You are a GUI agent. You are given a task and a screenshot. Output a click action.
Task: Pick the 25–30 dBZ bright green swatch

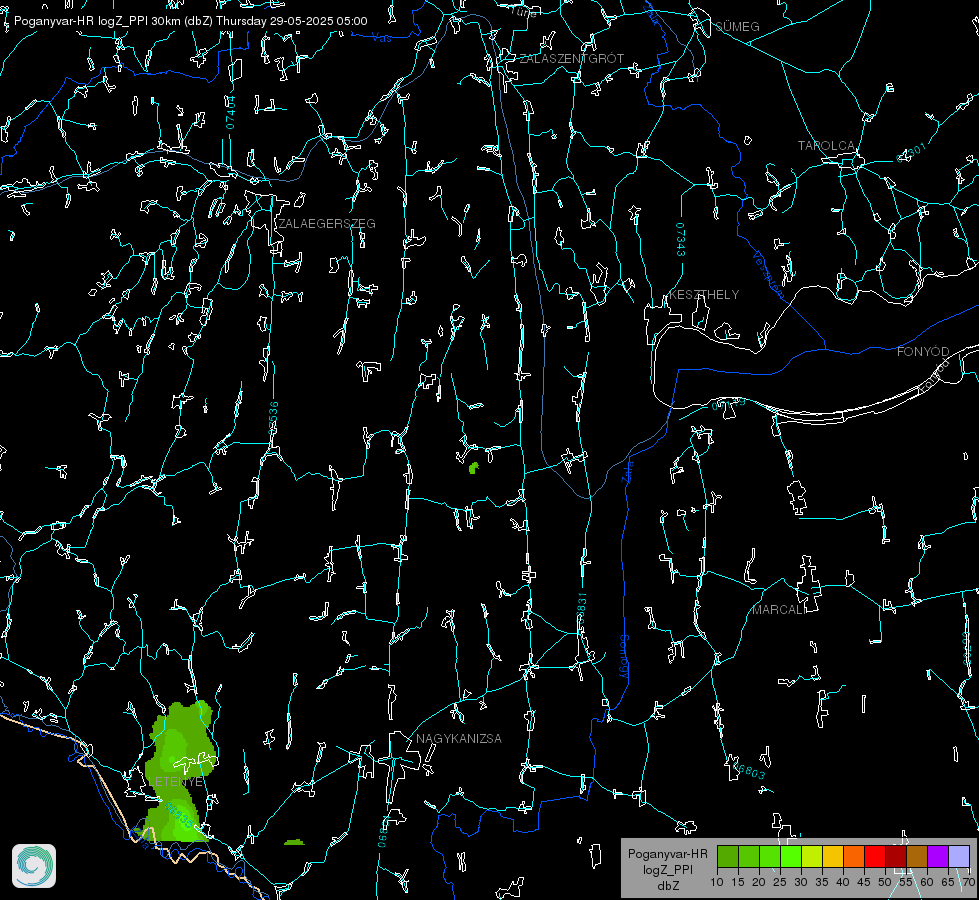pyautogui.click(x=791, y=856)
